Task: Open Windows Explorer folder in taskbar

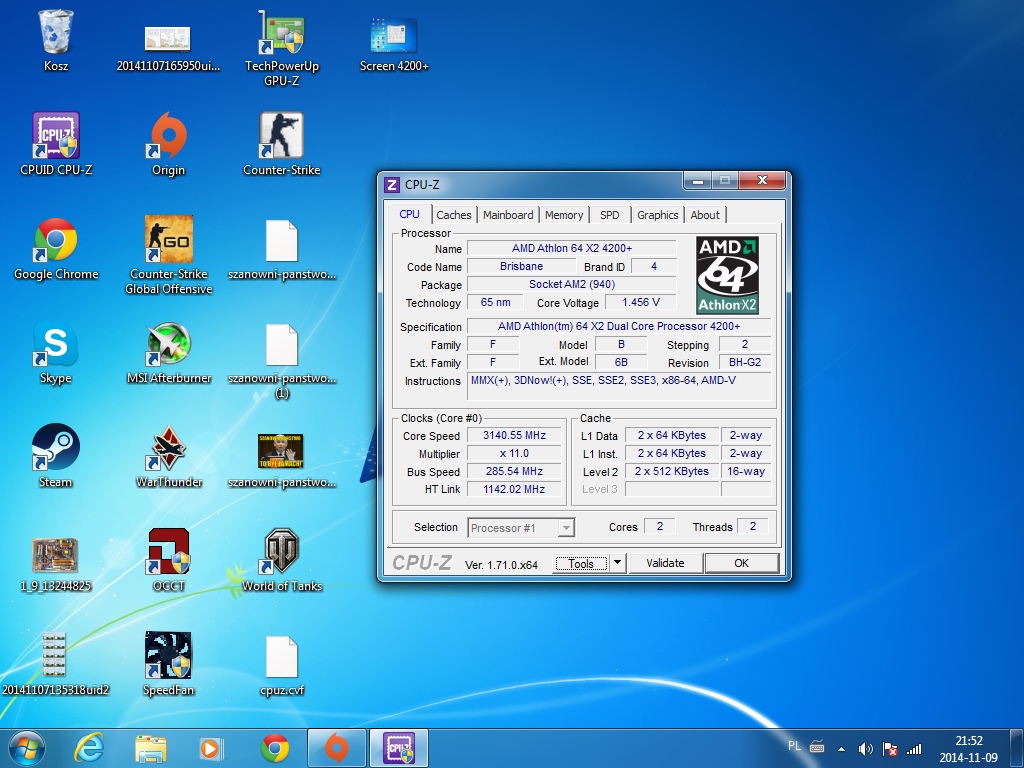Action: pos(150,748)
